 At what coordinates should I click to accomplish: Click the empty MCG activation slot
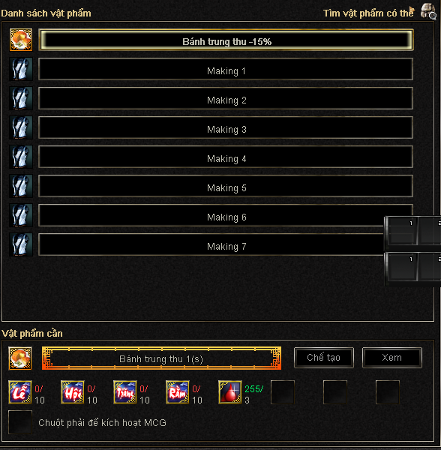20,422
